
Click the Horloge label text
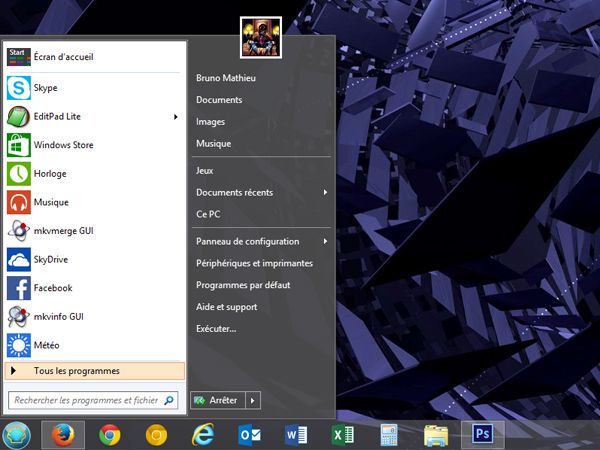(50, 174)
